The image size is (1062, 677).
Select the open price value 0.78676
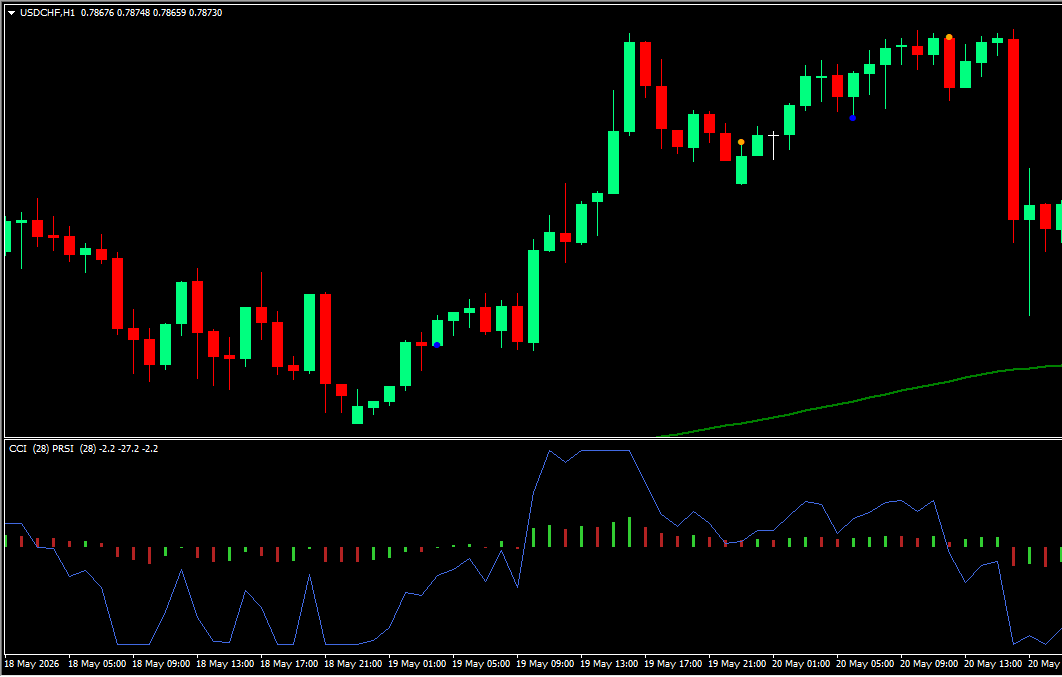click(97, 13)
